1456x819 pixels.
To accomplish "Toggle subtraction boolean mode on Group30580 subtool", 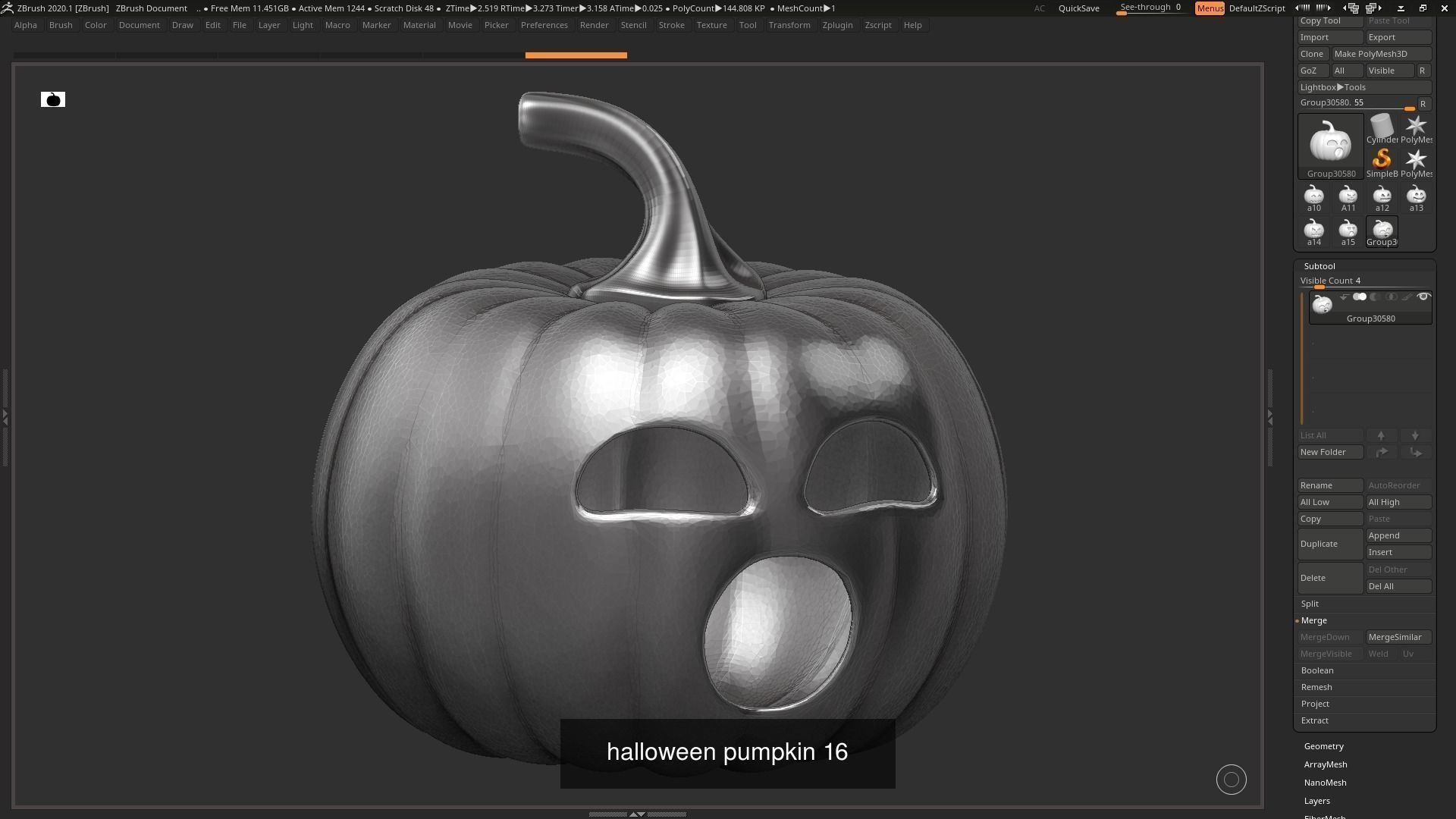I will tap(1376, 297).
